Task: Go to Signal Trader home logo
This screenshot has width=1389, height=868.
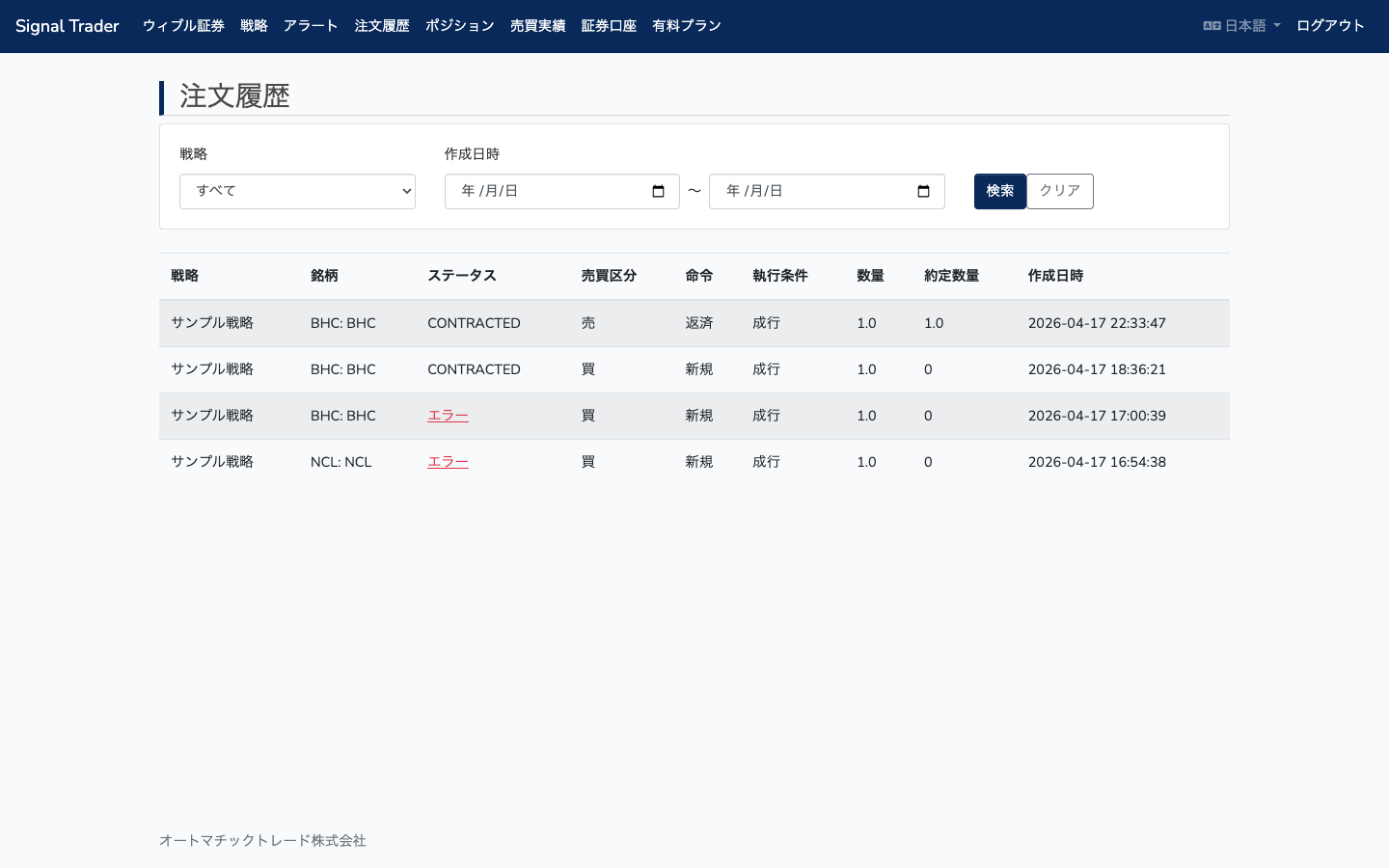Action: [68, 26]
